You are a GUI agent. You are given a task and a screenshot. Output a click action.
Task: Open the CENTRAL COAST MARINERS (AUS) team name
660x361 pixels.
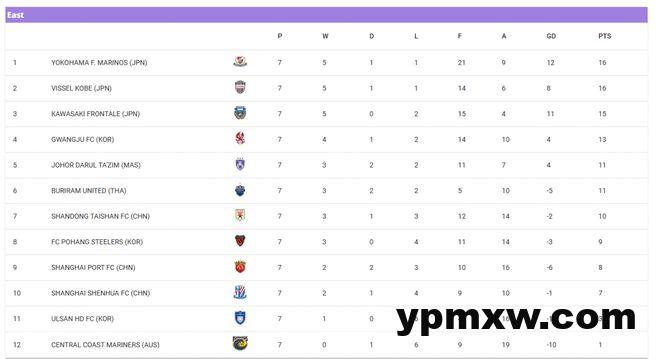(x=105, y=345)
